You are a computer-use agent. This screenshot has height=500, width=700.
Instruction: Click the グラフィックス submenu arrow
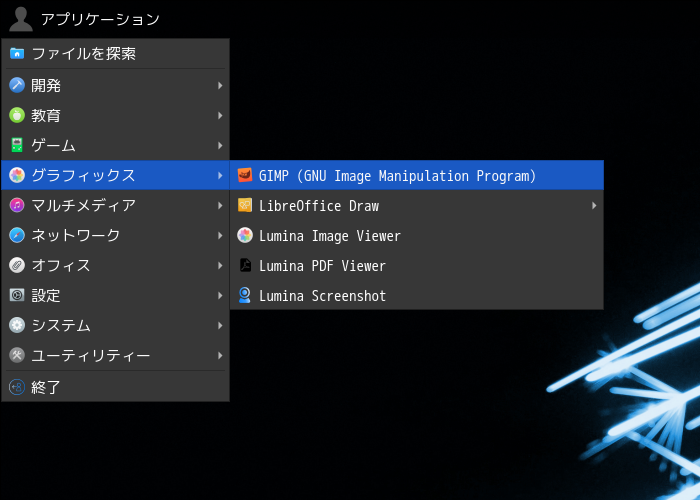coord(220,175)
